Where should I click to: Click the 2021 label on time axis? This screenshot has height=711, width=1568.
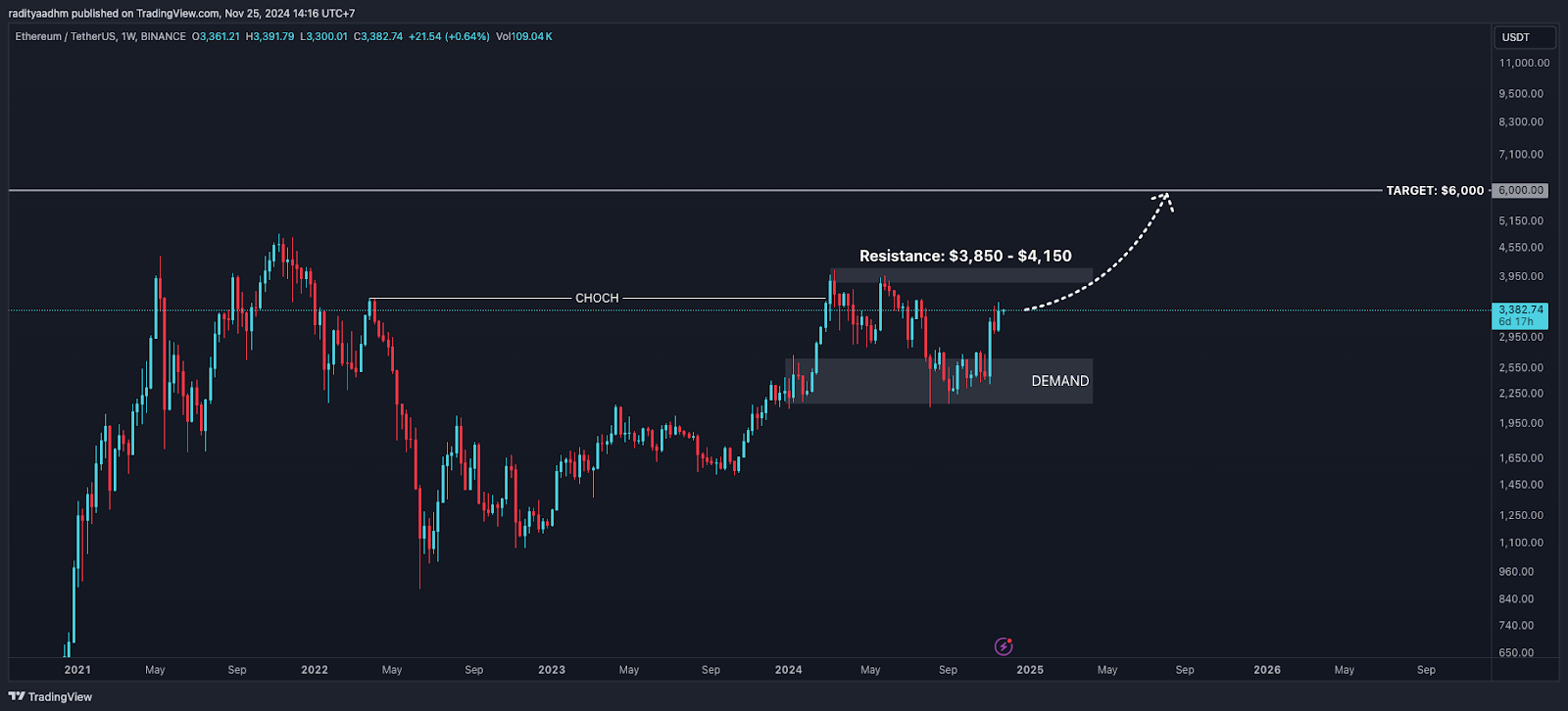(77, 670)
